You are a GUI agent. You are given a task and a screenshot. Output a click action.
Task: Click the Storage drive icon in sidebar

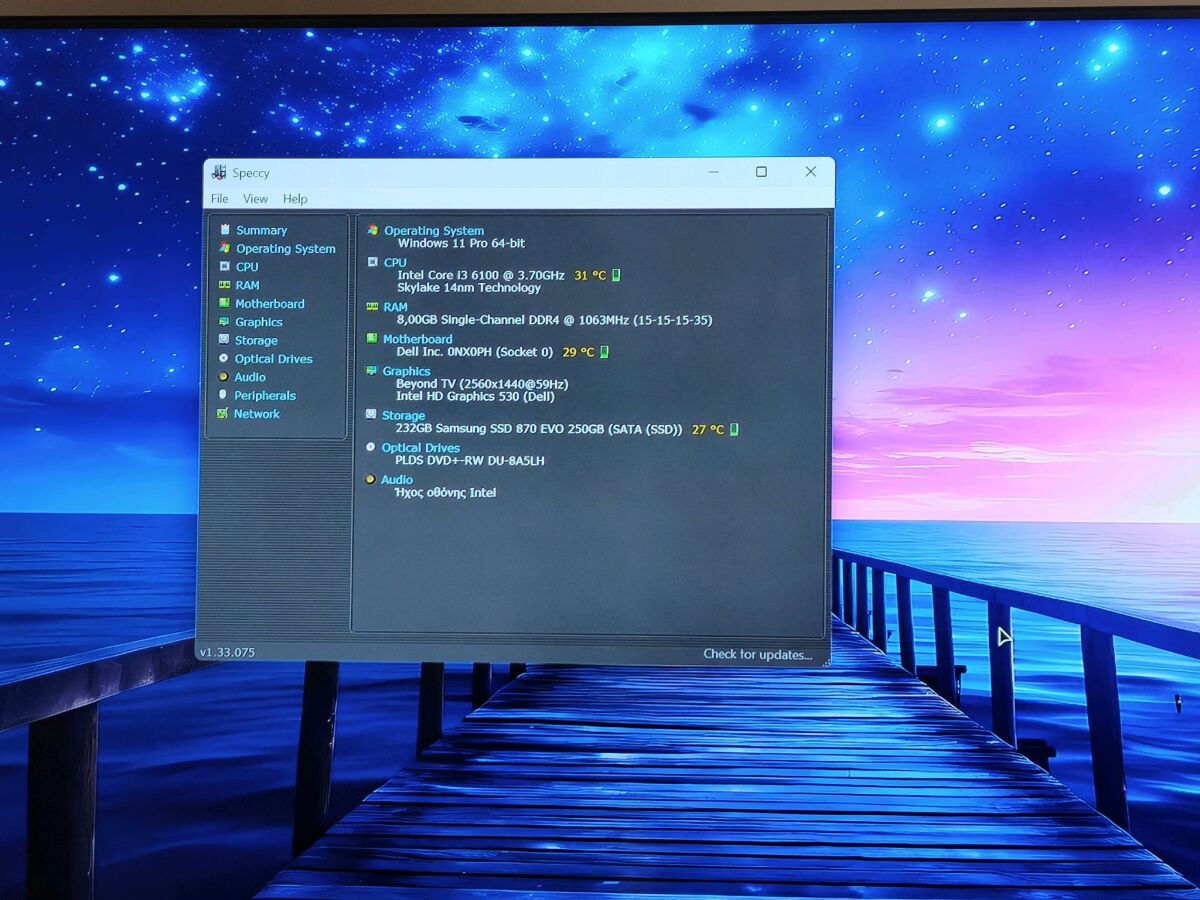pyautogui.click(x=224, y=340)
